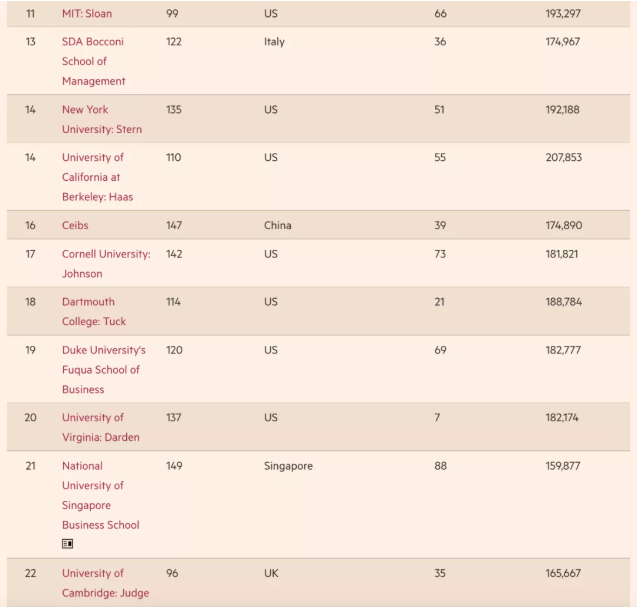The width and height of the screenshot is (637, 607).
Task: Click the salary value 207,853
Action: coord(563,158)
